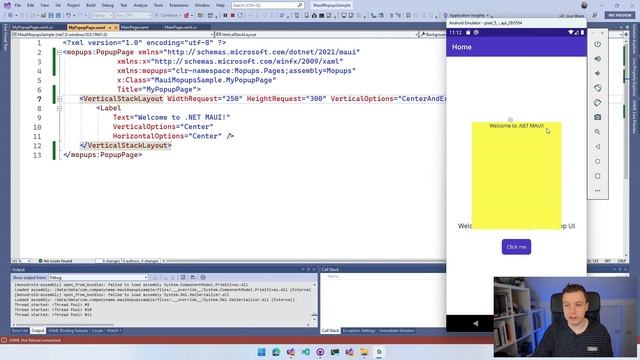The height and width of the screenshot is (360, 640).
Task: Click emulator camera Screenshot icon
Action: tap(598, 117)
